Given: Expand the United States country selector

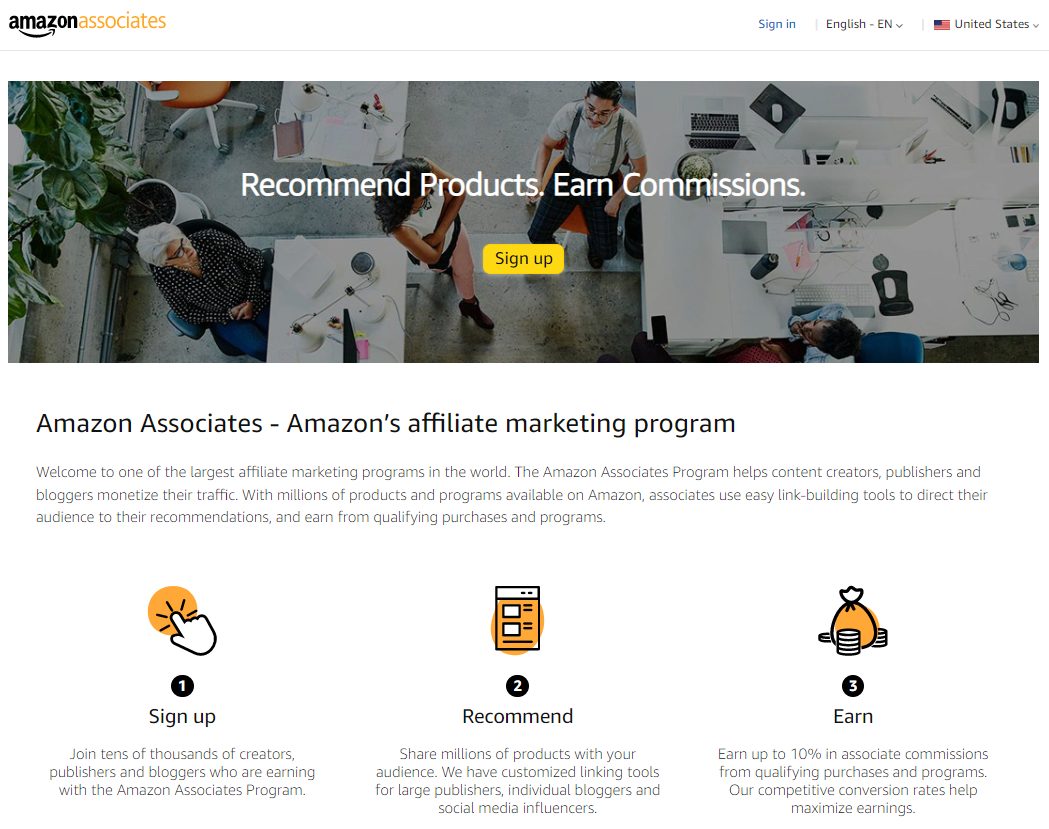Looking at the screenshot, I should click(987, 24).
